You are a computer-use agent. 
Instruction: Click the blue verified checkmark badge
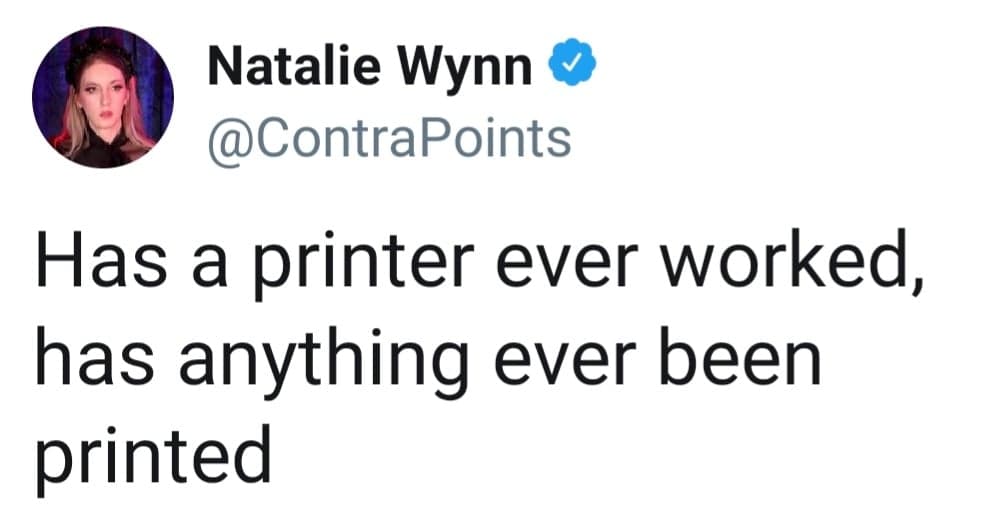pos(574,70)
